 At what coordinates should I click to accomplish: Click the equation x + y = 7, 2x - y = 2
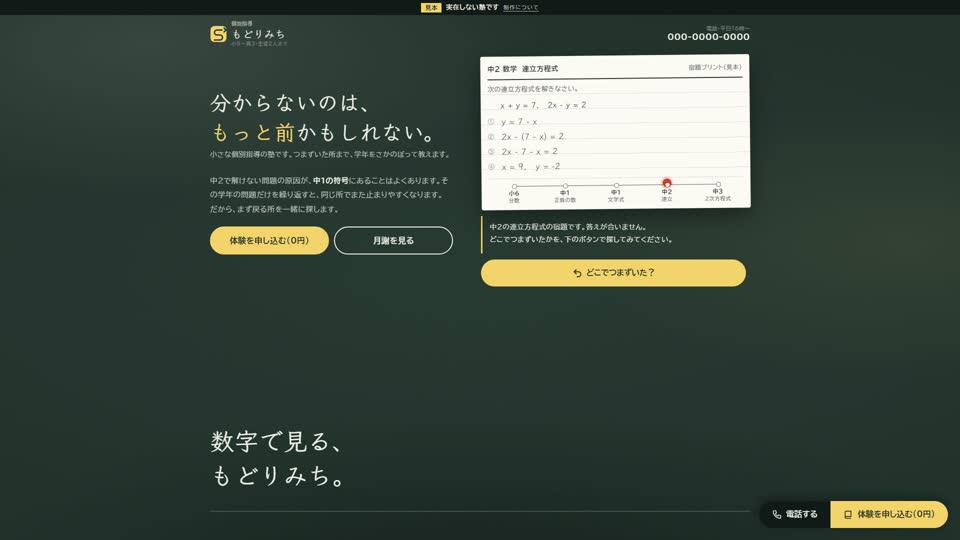(543, 105)
